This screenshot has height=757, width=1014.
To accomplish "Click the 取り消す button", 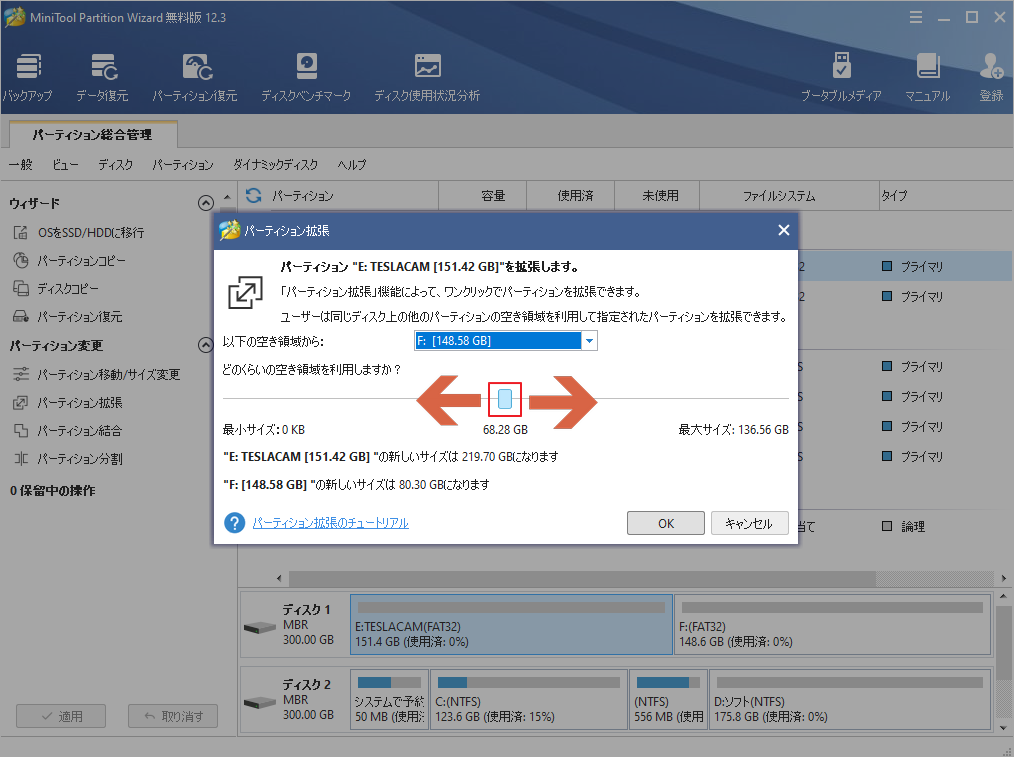I will pyautogui.click(x=173, y=716).
